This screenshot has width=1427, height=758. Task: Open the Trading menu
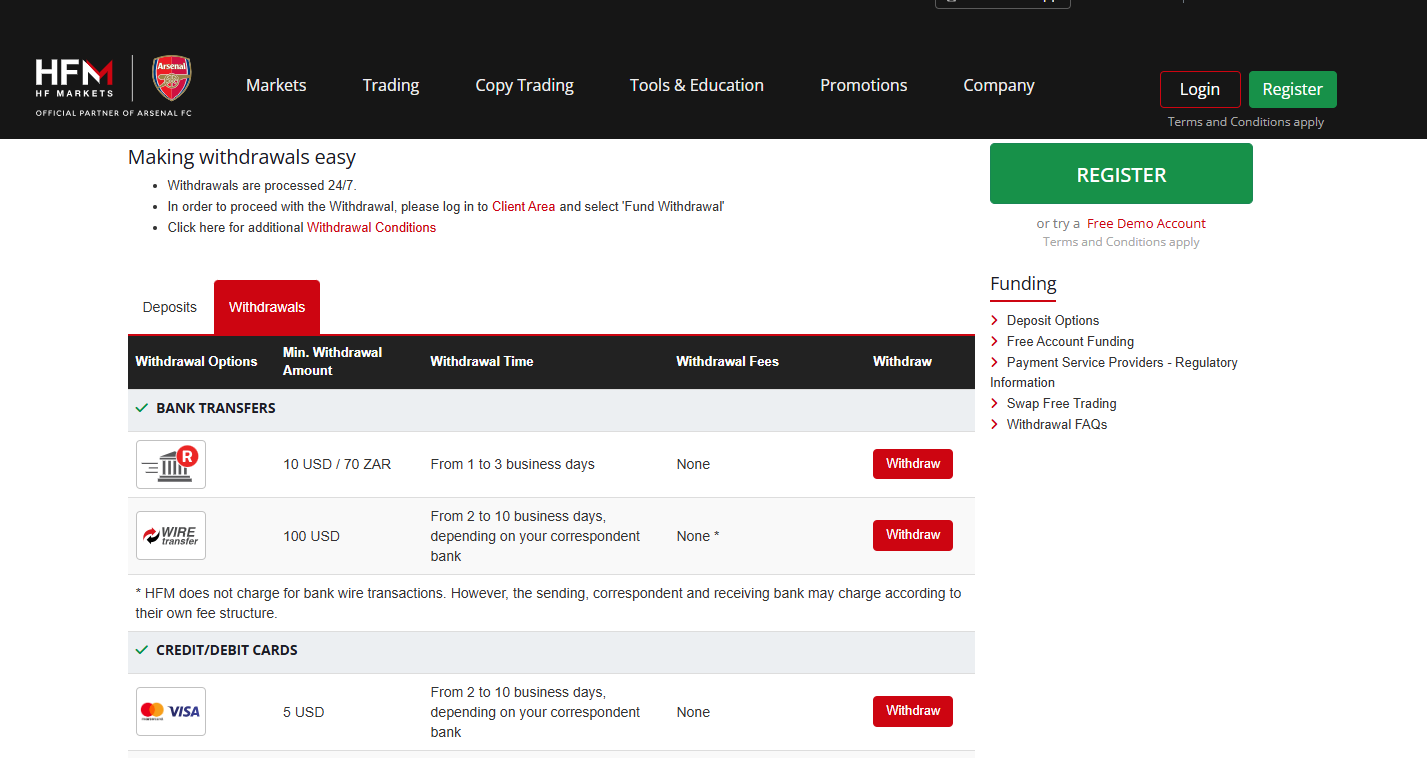pos(391,86)
